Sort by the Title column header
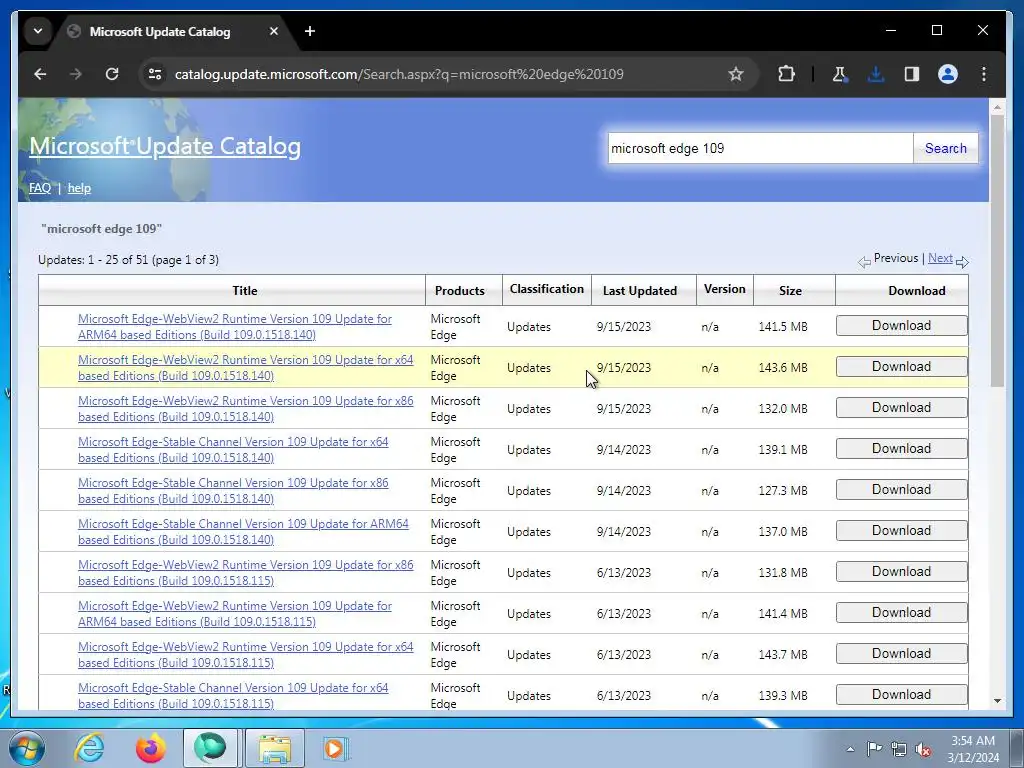The height and width of the screenshot is (768, 1024). coord(245,291)
